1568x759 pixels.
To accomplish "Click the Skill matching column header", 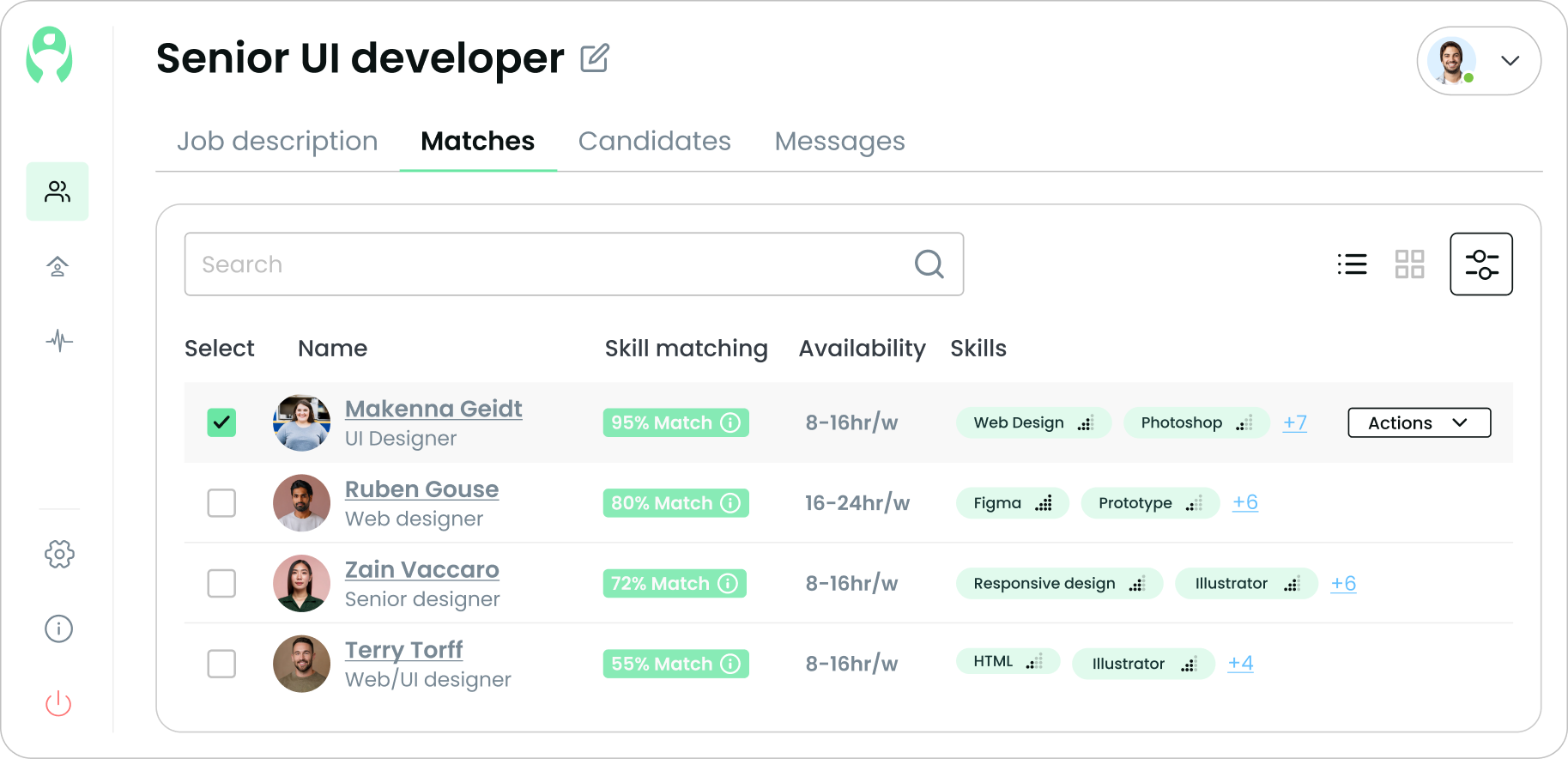I will [x=687, y=349].
